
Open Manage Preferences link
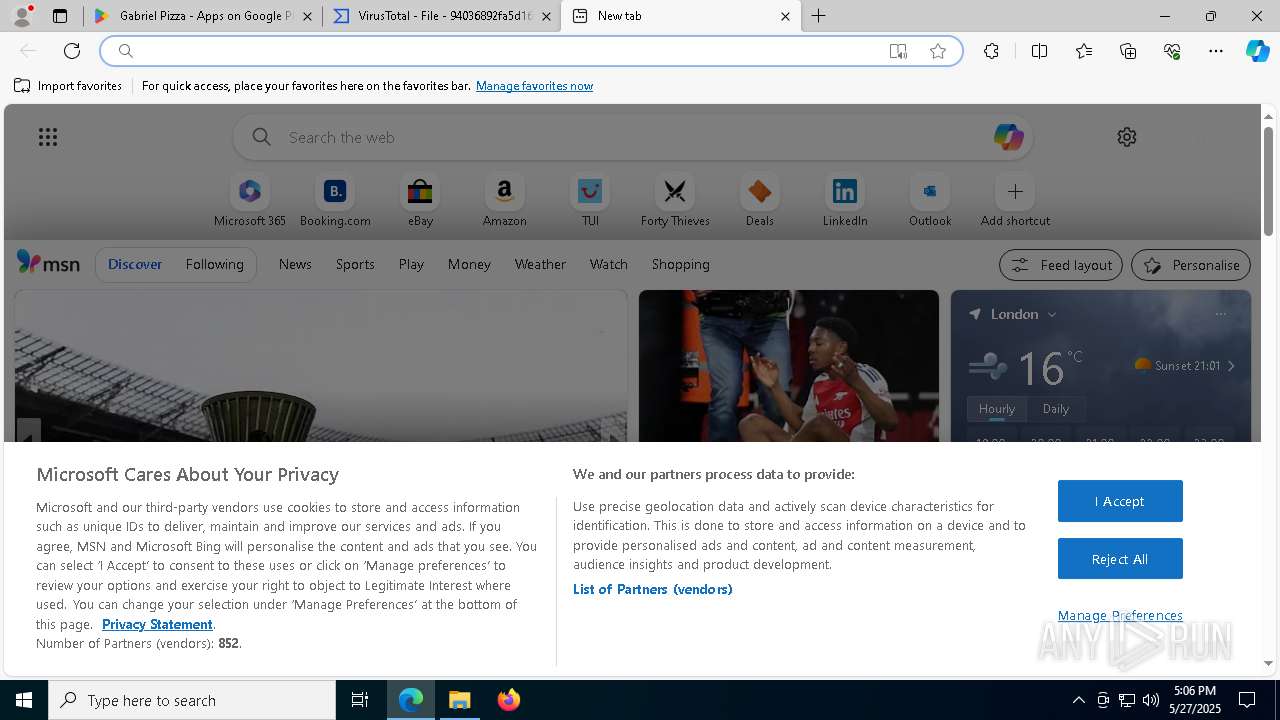pos(1120,615)
